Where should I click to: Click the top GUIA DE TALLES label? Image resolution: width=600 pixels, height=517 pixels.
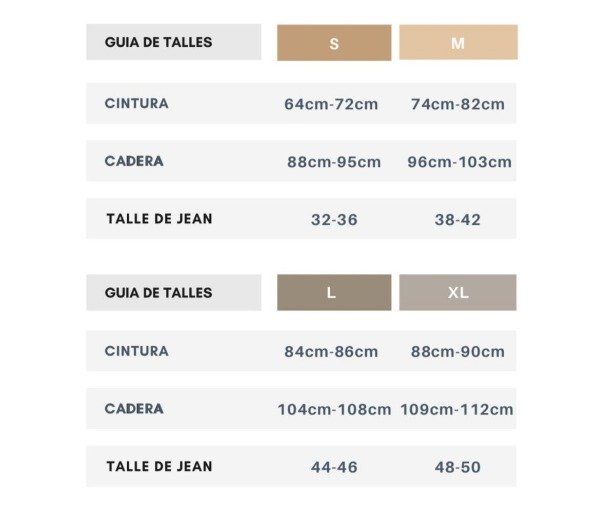click(158, 42)
